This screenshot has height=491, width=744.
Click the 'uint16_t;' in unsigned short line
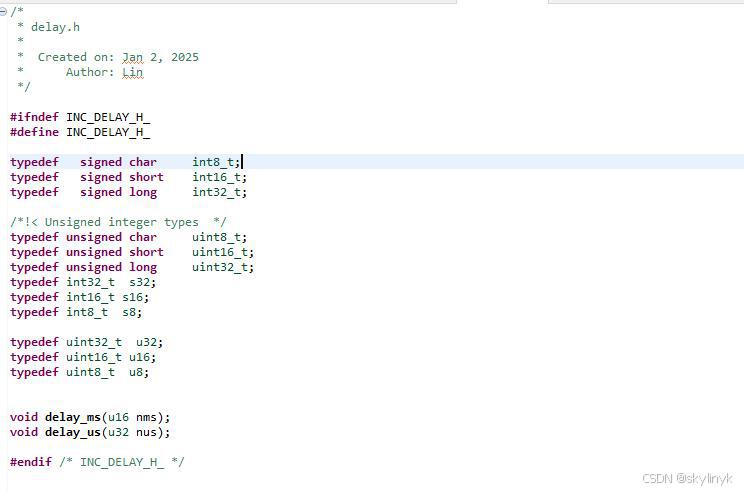point(223,252)
